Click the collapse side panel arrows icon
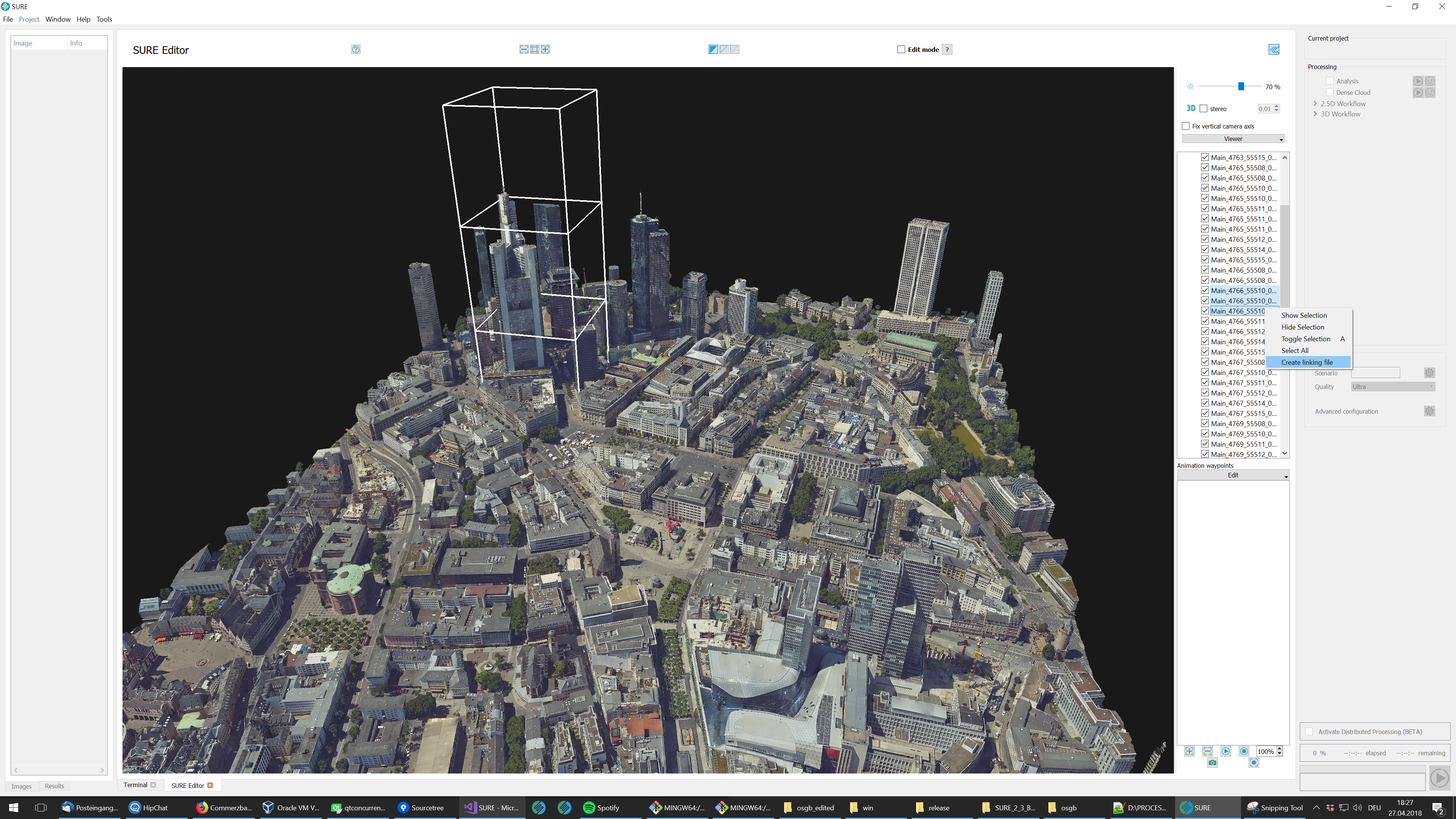 tap(1274, 49)
